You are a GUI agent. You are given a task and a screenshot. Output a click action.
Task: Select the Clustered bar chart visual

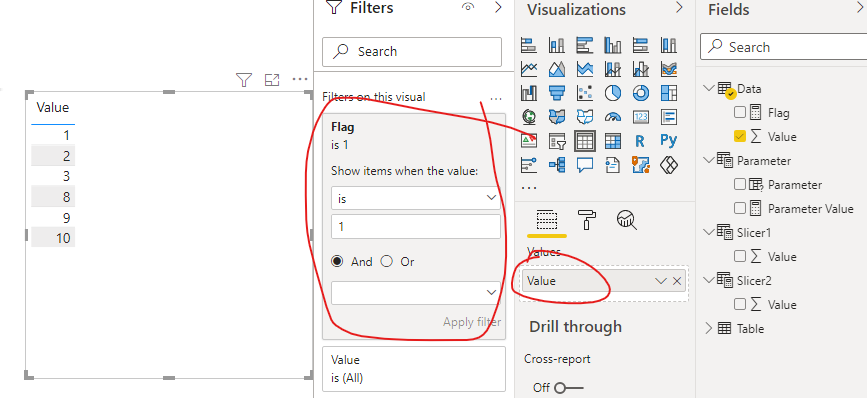pos(584,45)
